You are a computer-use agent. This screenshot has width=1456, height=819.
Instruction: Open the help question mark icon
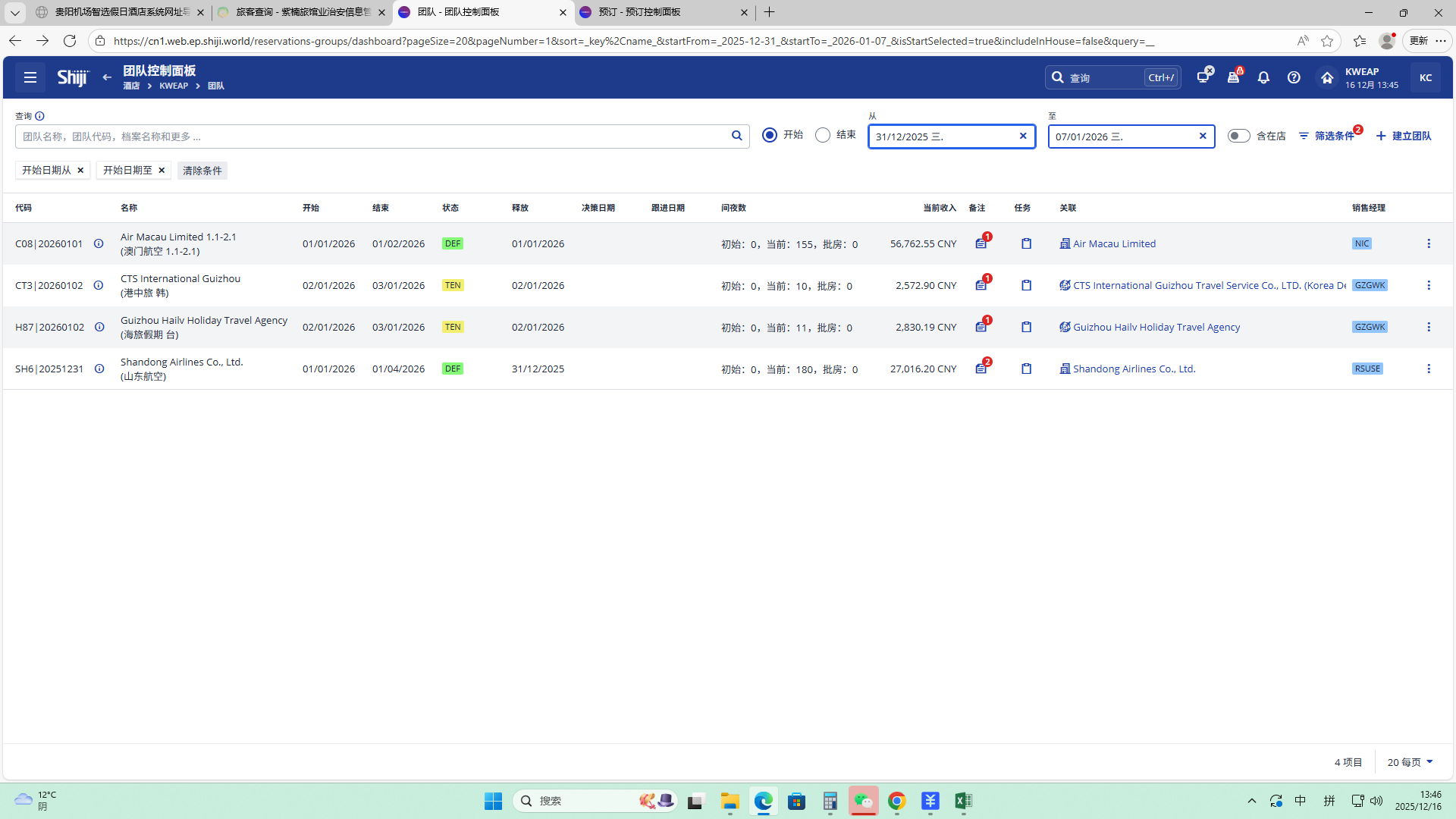tap(1294, 77)
